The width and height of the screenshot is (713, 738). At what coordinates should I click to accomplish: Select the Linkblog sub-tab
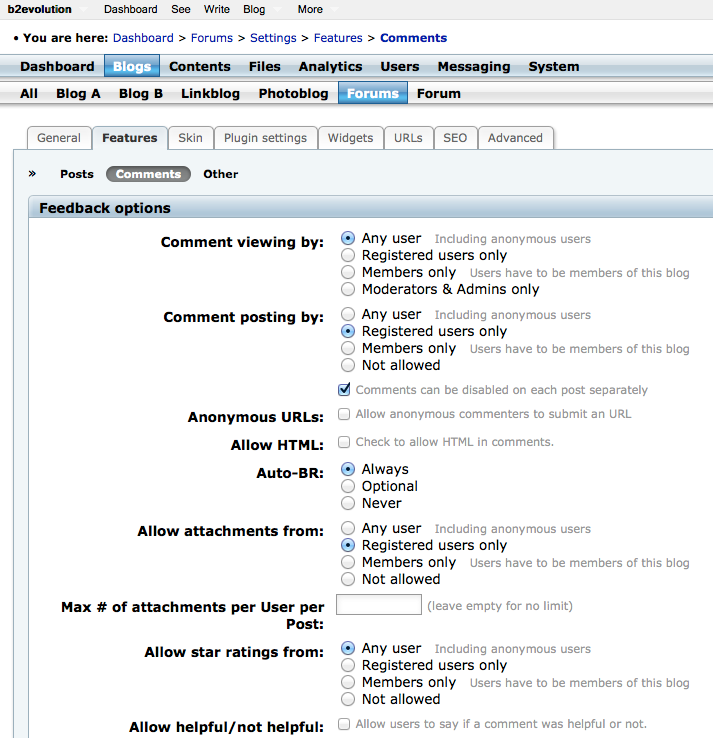pyautogui.click(x=210, y=93)
